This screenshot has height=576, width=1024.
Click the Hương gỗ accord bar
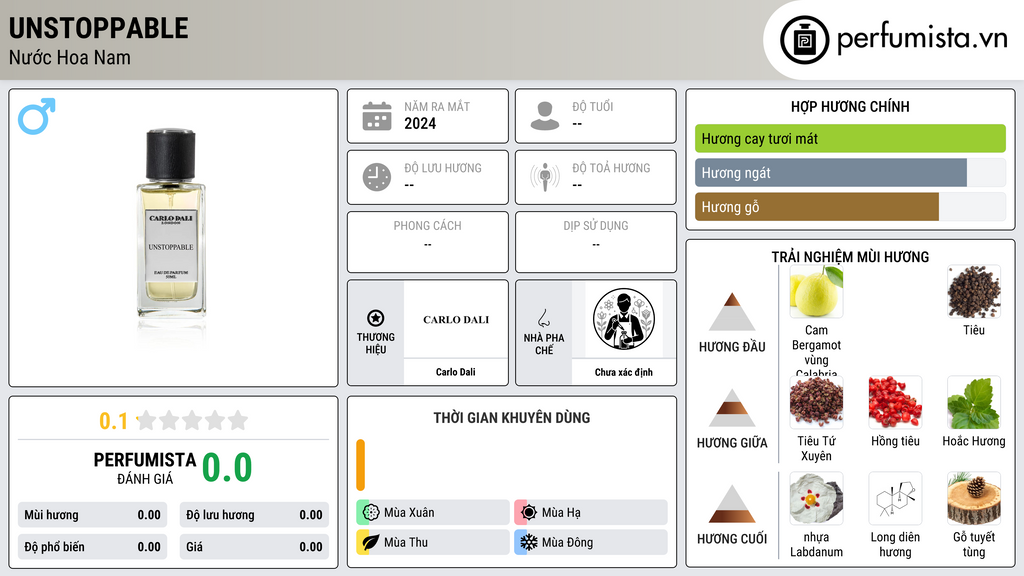tap(850, 207)
